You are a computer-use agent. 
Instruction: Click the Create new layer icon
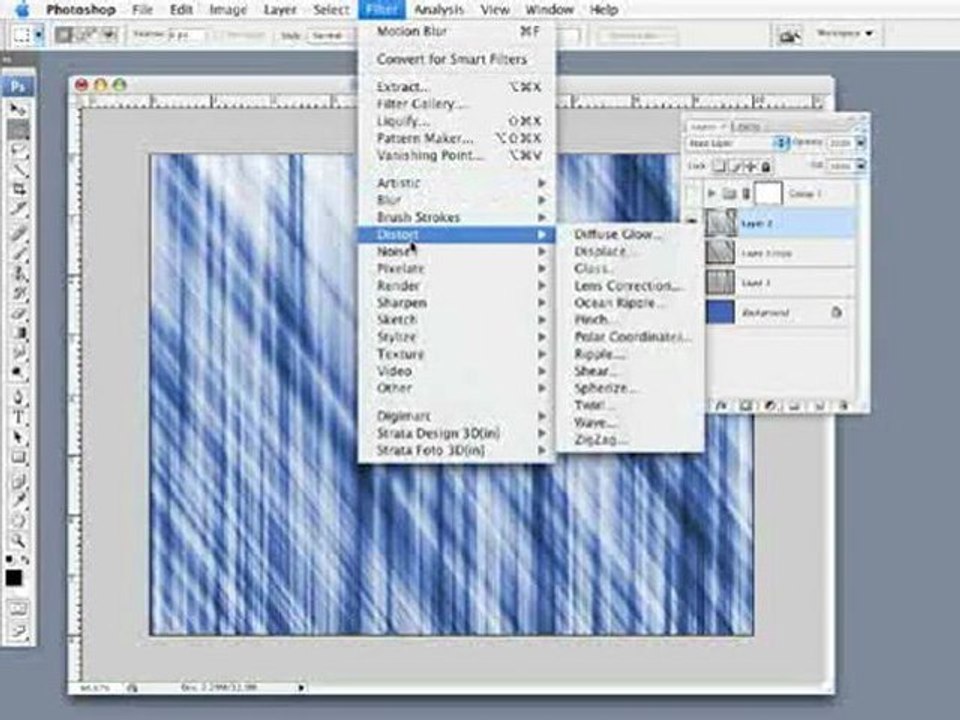[820, 405]
